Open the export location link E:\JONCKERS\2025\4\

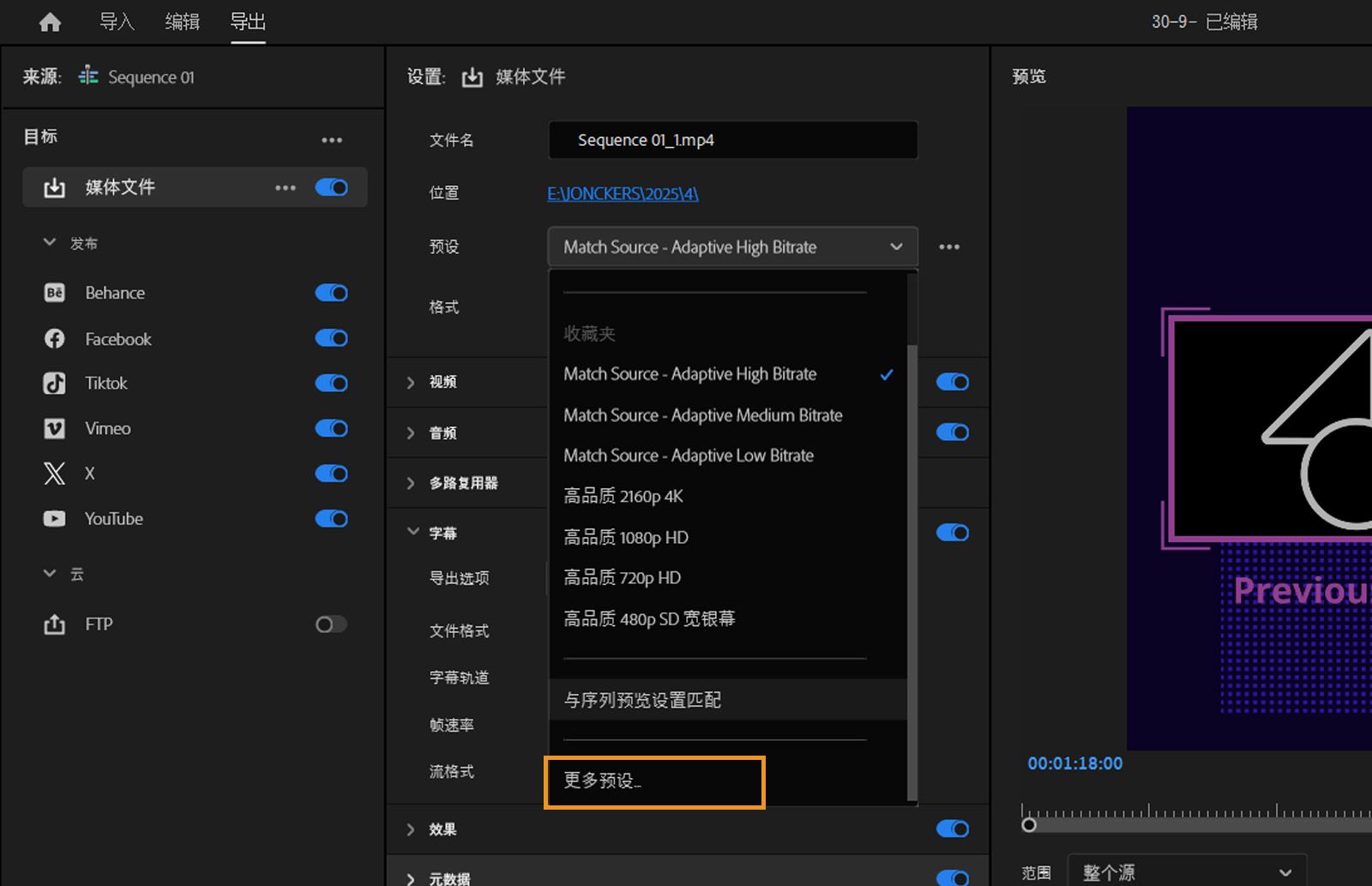(x=622, y=193)
